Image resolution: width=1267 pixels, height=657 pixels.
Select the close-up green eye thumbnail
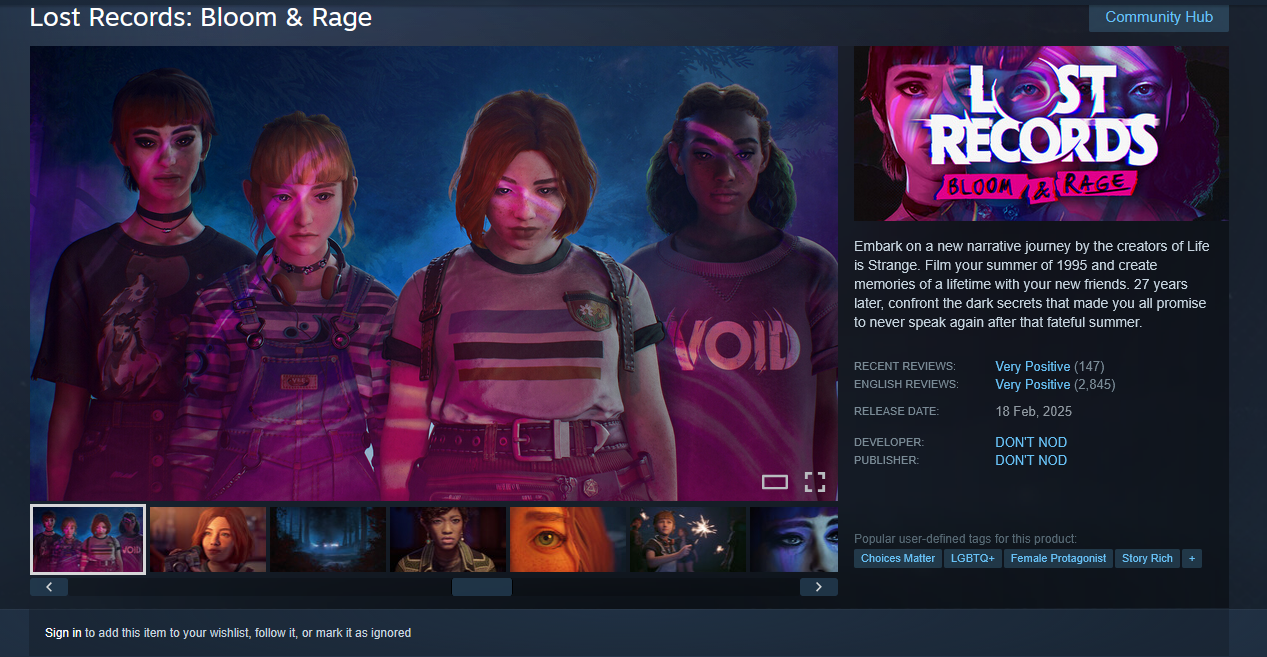tap(568, 539)
